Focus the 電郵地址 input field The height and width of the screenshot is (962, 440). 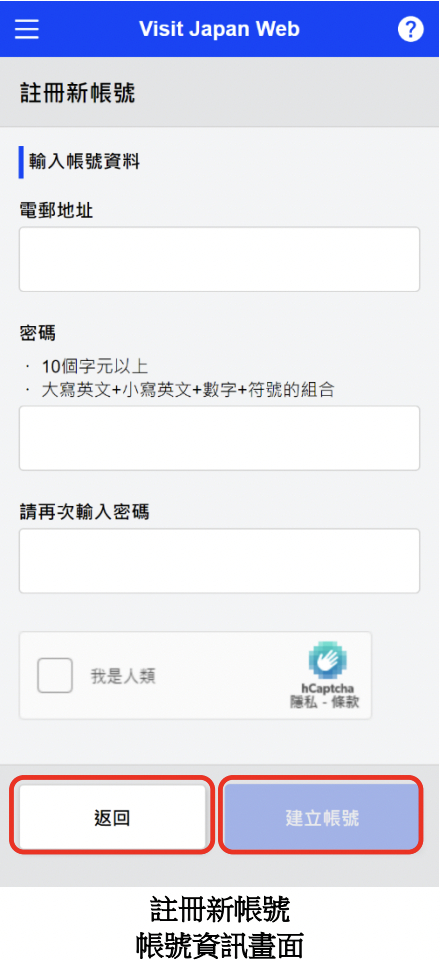(219, 259)
